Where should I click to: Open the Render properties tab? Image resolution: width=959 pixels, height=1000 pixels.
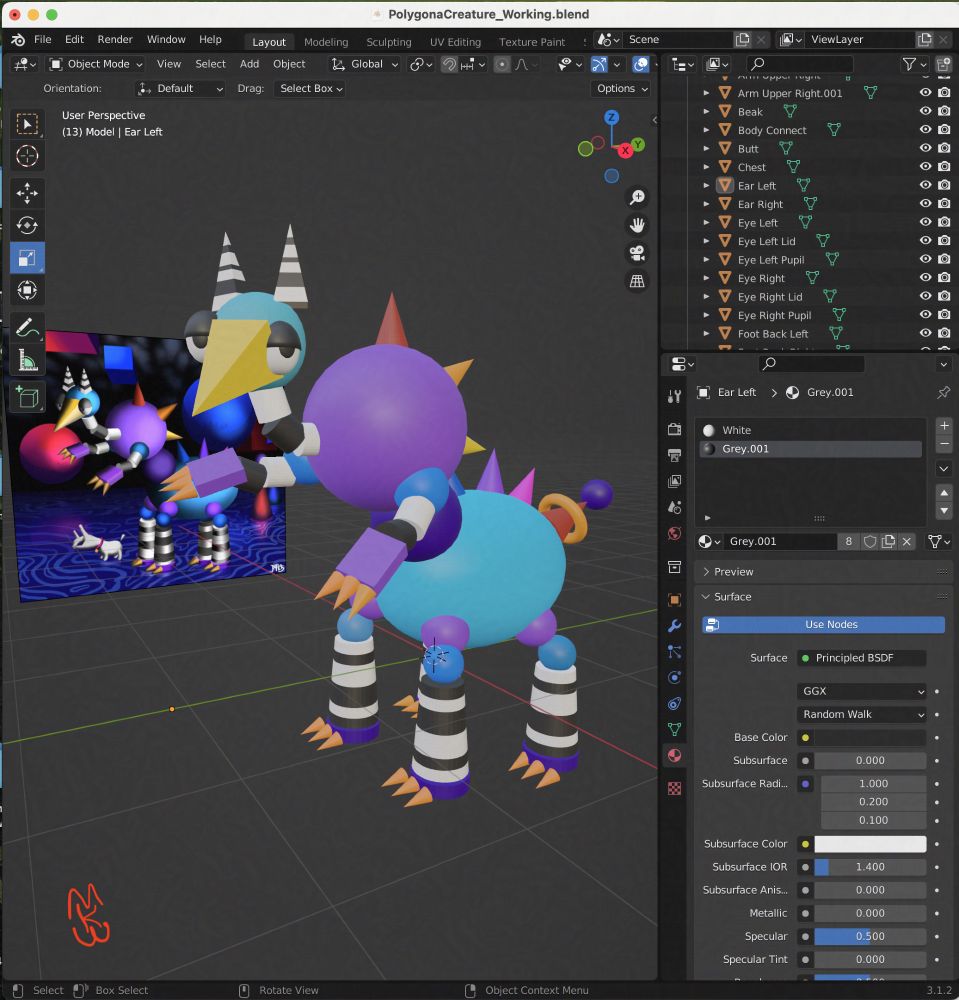(674, 429)
